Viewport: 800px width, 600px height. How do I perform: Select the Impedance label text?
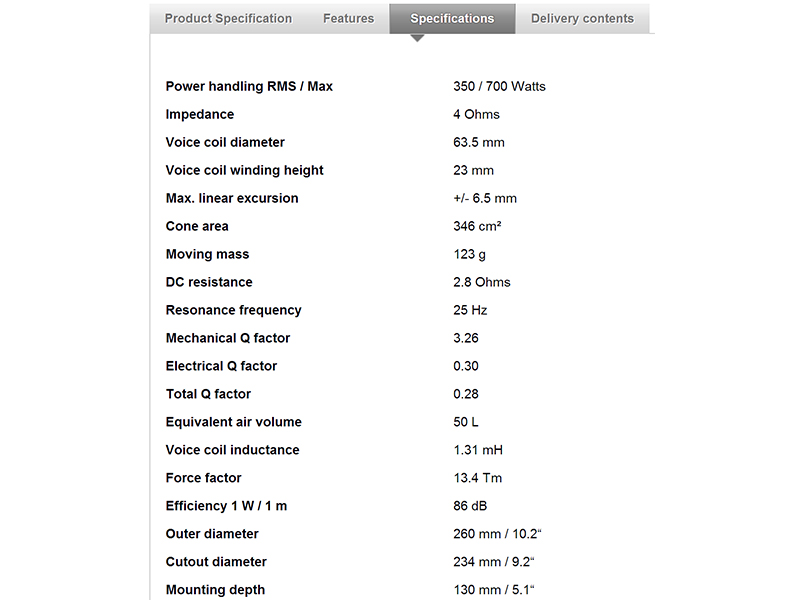199,114
